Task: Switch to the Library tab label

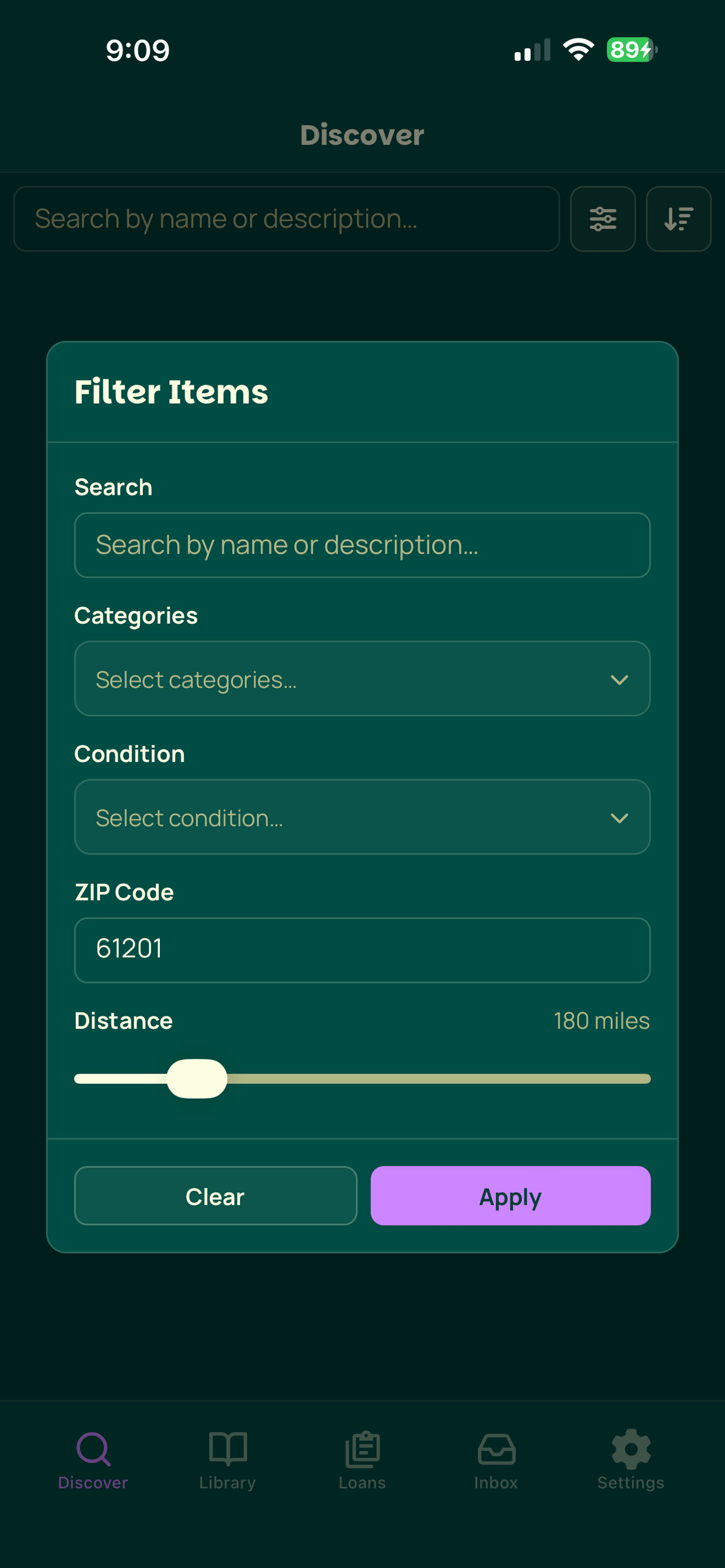Action: click(227, 1482)
